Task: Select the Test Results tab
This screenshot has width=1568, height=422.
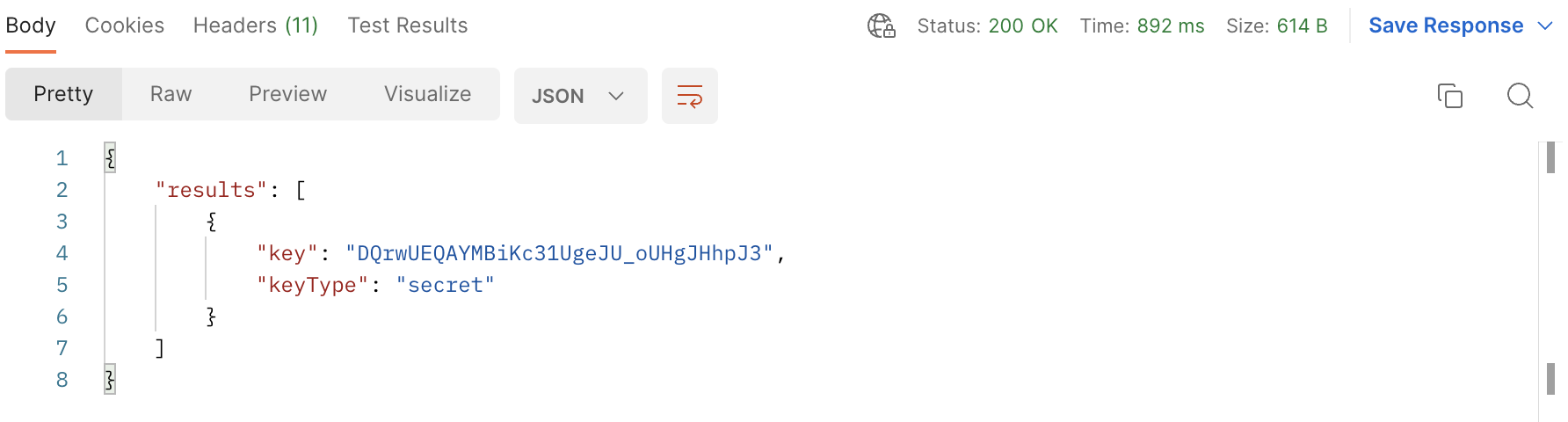Action: tap(408, 25)
